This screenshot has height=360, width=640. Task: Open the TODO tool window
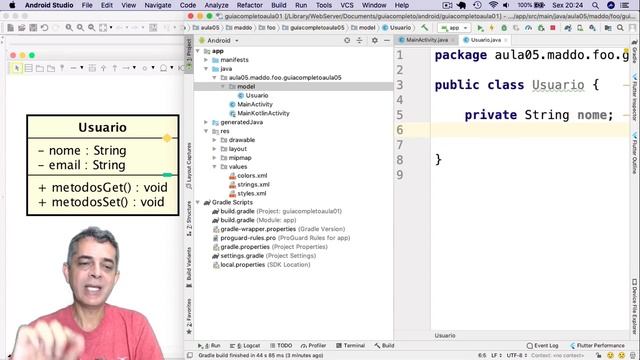coord(281,345)
